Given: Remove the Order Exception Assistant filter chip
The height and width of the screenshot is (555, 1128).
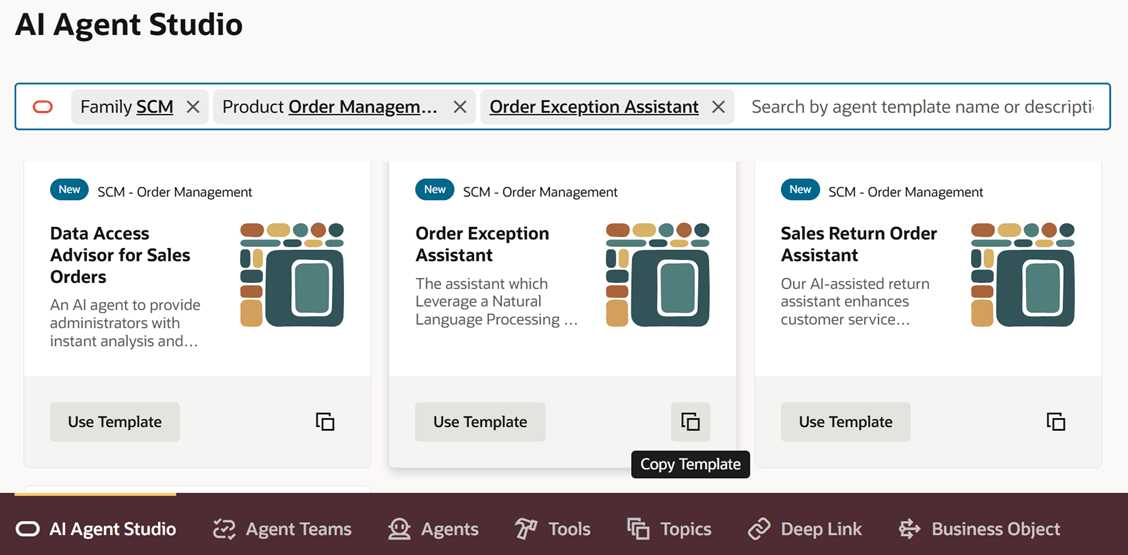Looking at the screenshot, I should [718, 107].
